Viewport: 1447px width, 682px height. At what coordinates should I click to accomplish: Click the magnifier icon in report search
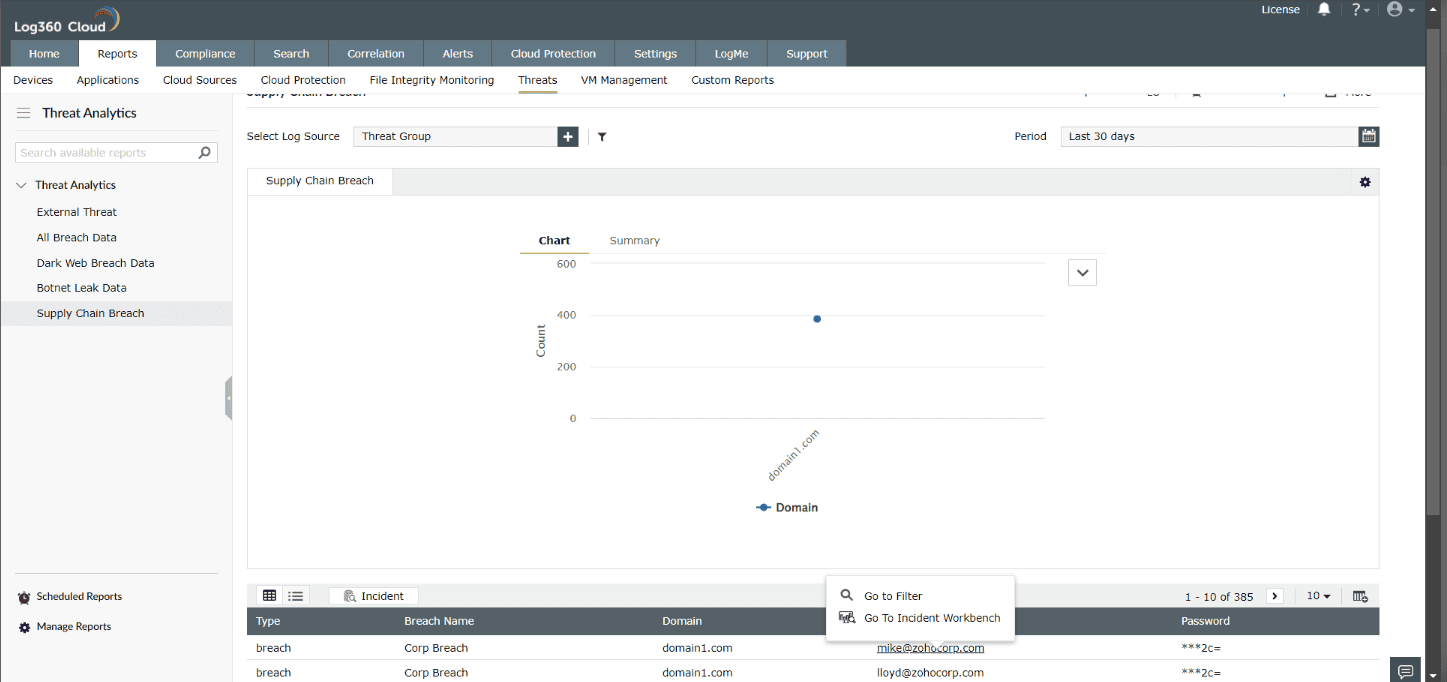click(x=205, y=153)
